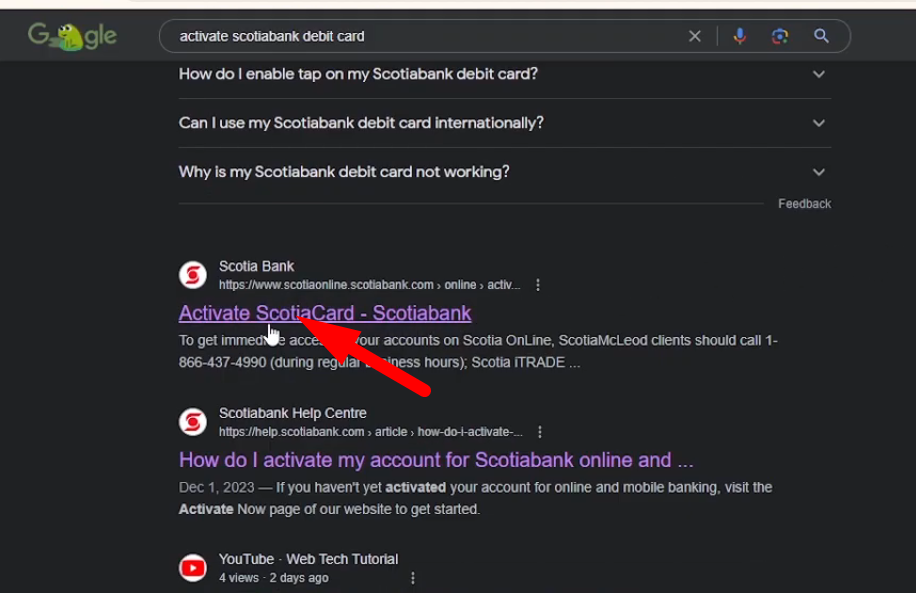
Task: Open more options for the Help Centre result
Action: [x=540, y=432]
